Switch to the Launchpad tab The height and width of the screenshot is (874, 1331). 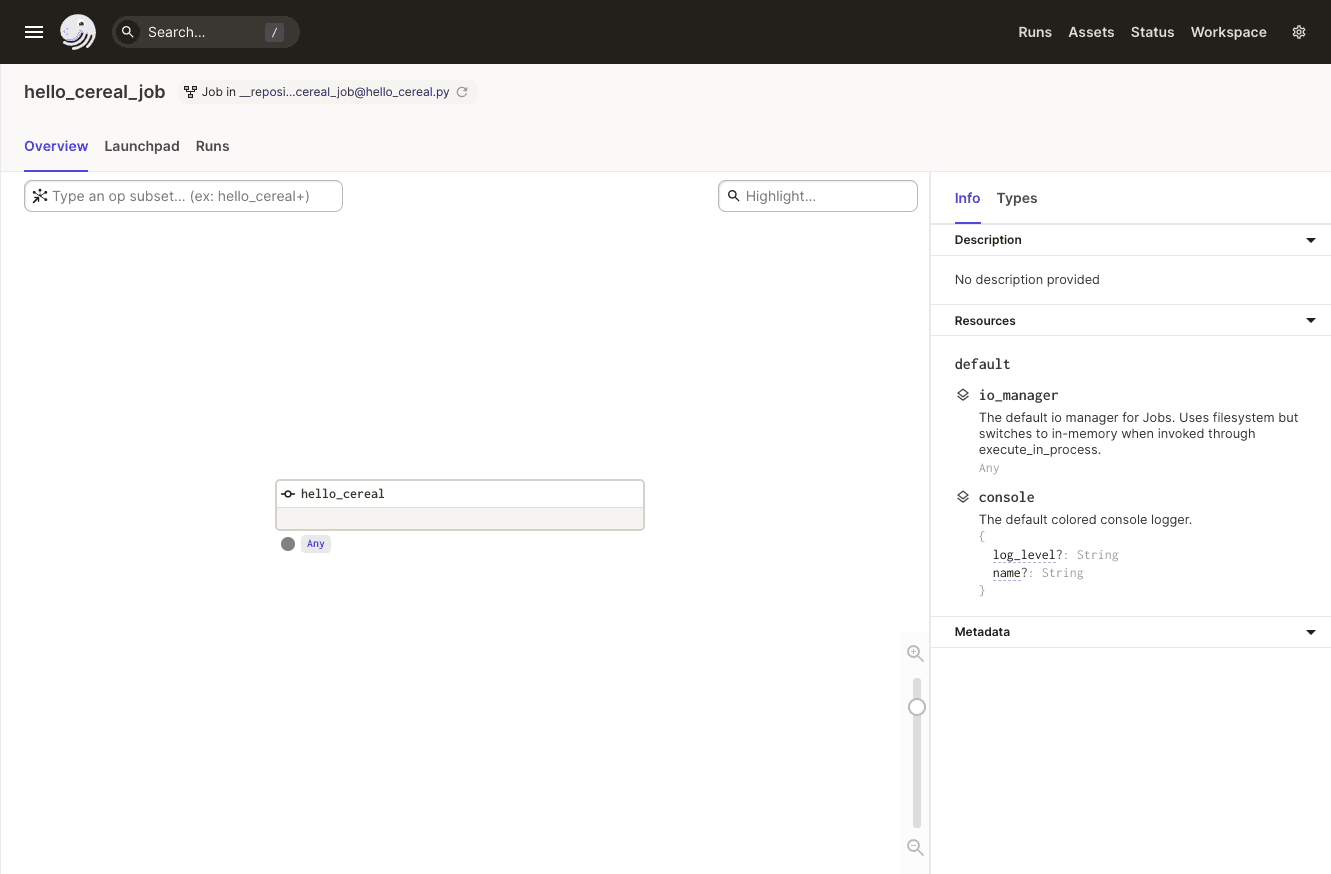142,146
